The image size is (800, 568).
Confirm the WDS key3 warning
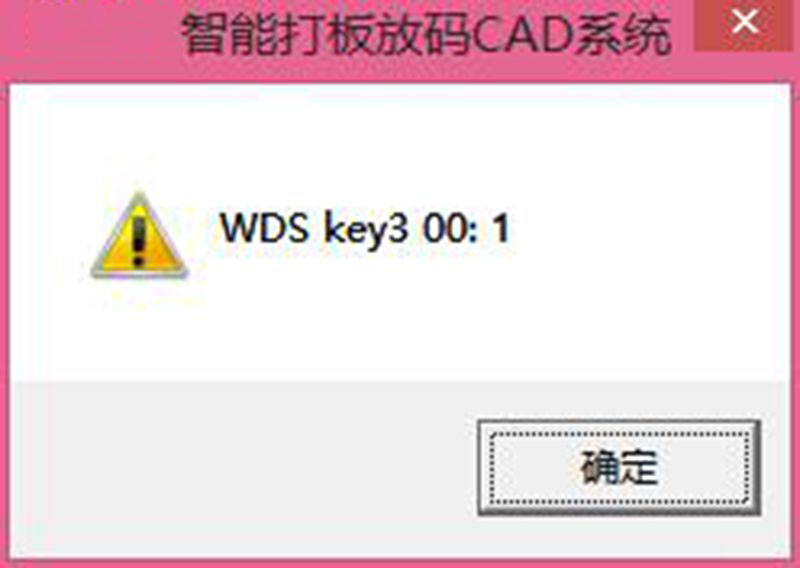tap(619, 467)
